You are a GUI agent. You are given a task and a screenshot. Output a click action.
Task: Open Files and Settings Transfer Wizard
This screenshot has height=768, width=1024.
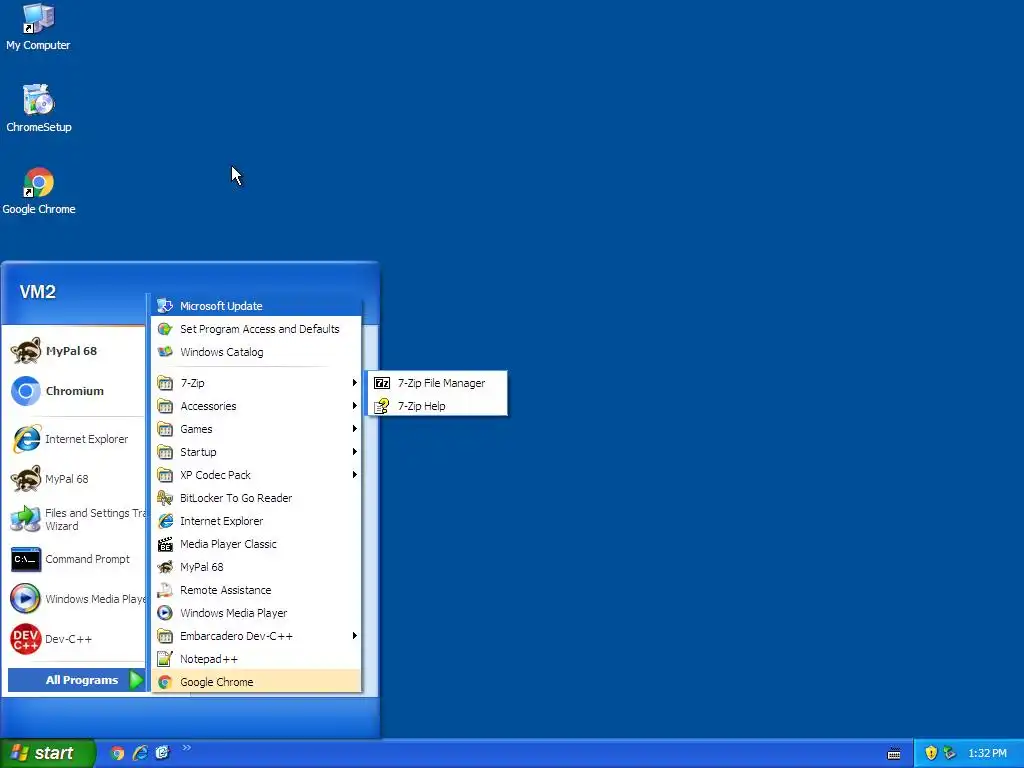76,519
